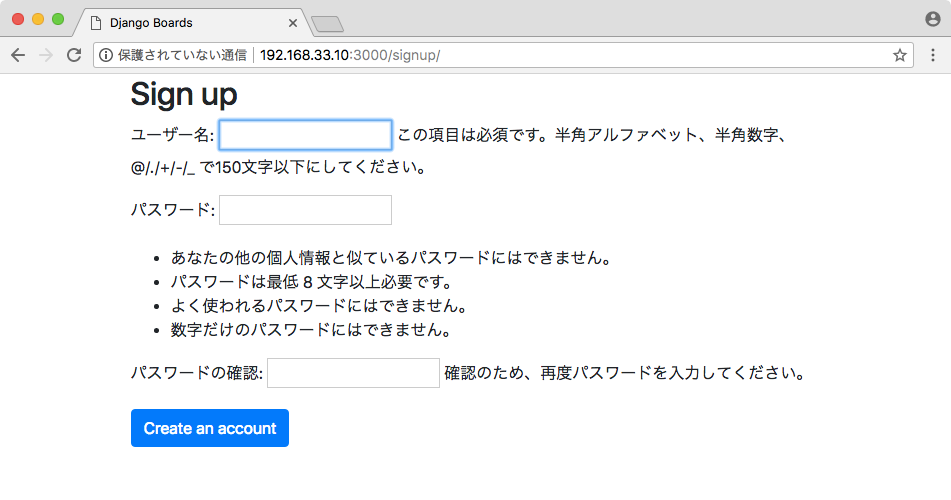View site info for the insecure connection
Image resolution: width=951 pixels, height=500 pixels.
point(106,55)
